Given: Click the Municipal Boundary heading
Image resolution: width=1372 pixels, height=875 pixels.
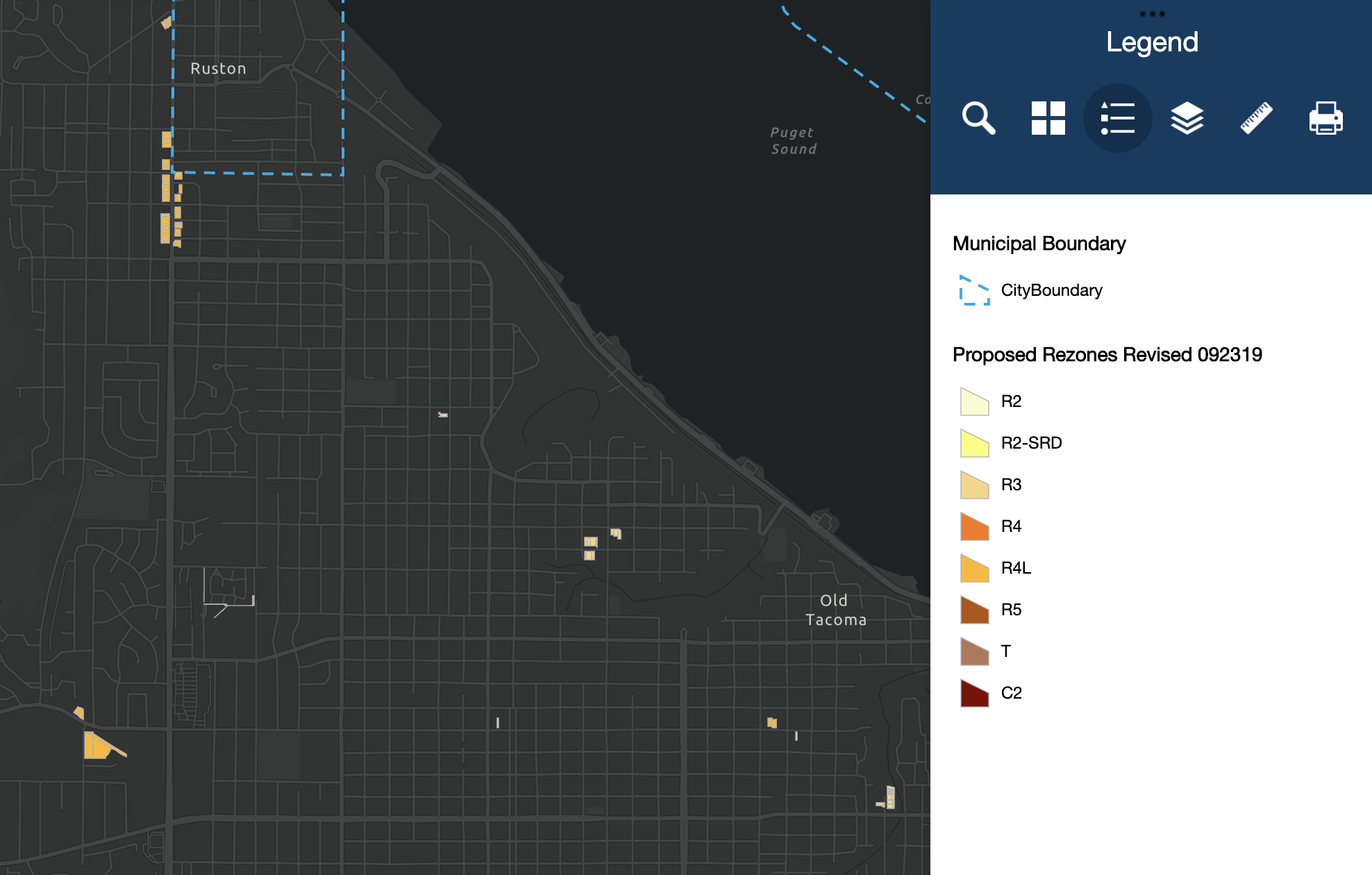Looking at the screenshot, I should point(1039,244).
